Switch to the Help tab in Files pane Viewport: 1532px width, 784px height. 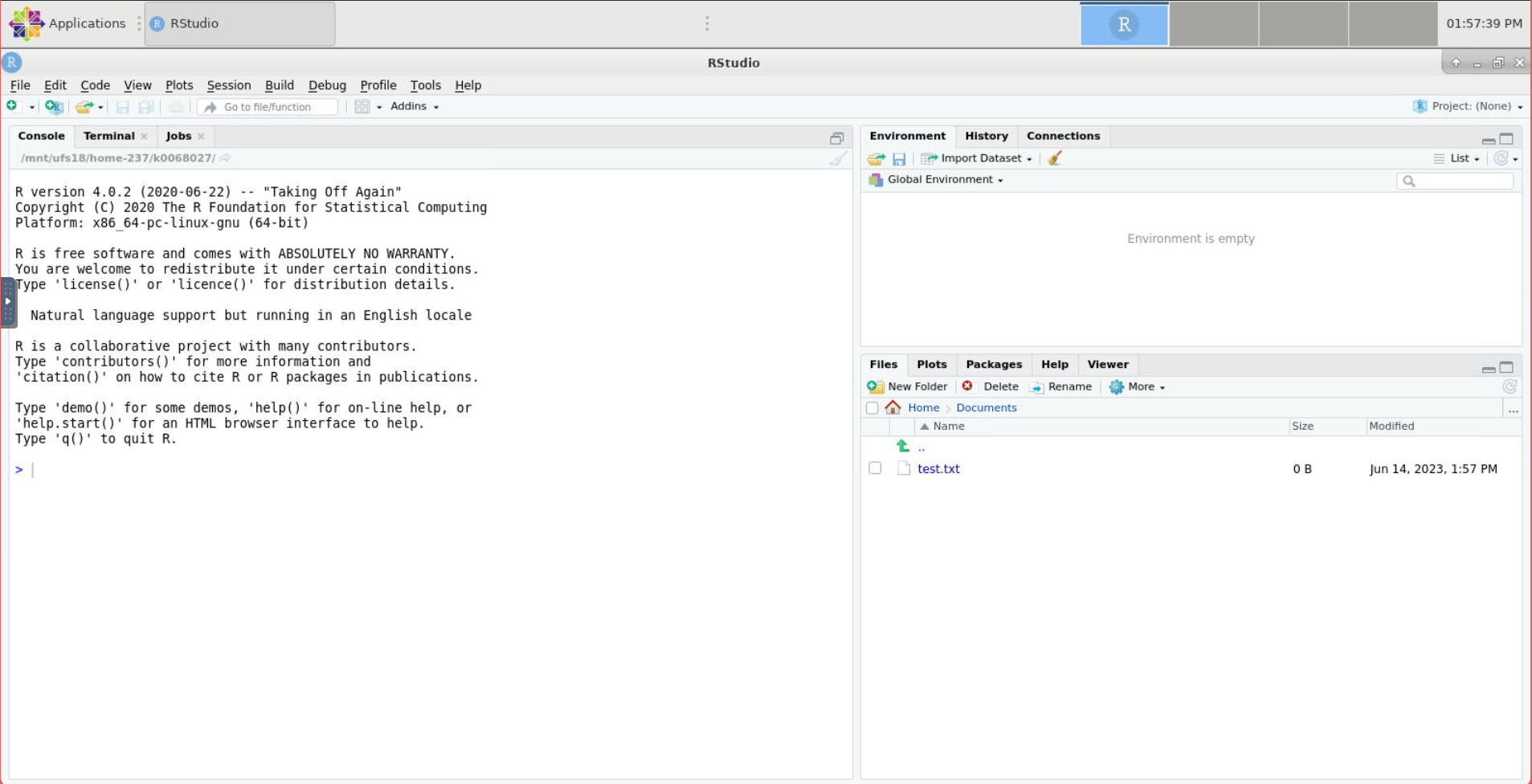point(1055,364)
